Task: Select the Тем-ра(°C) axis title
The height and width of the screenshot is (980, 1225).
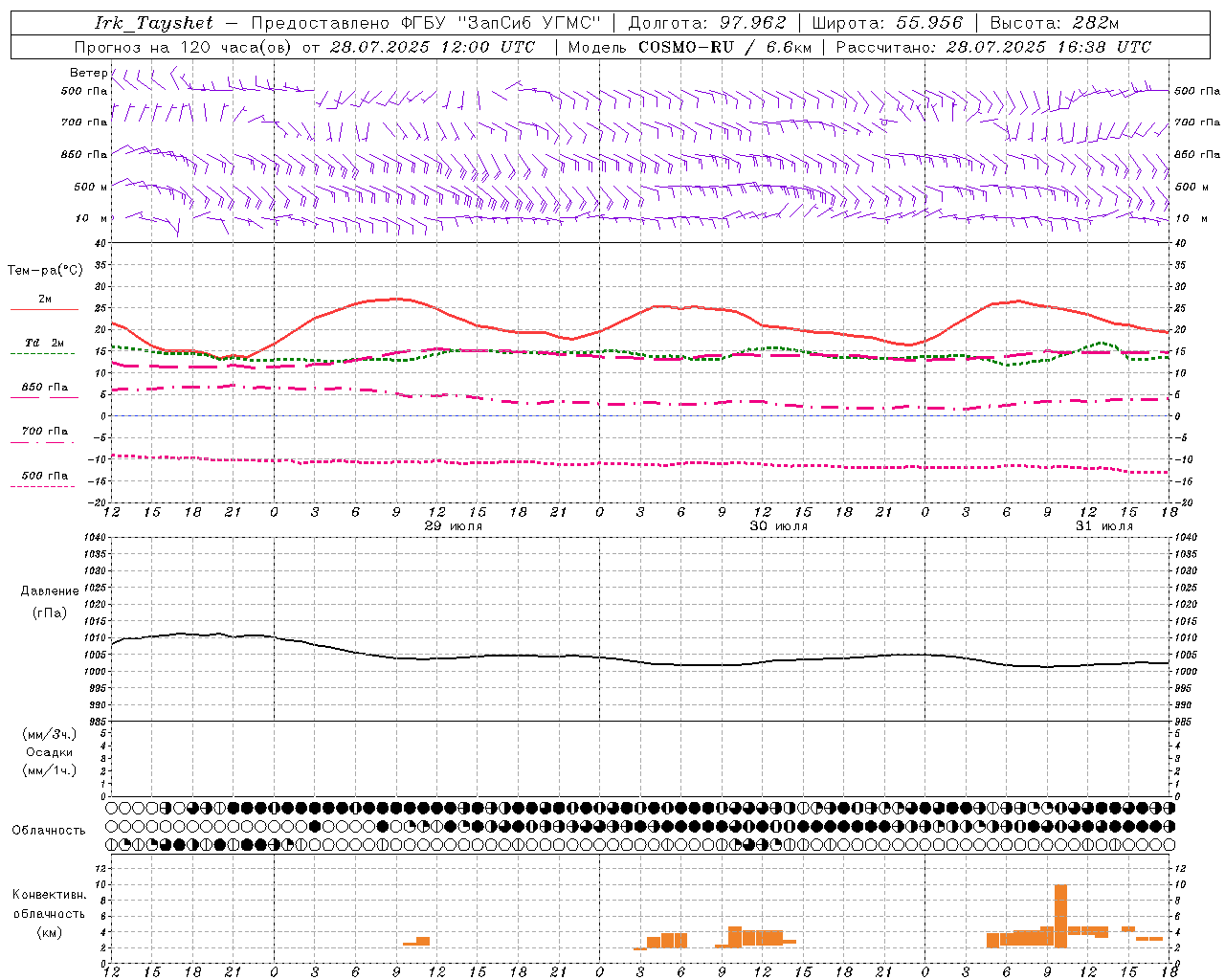Action: (x=45, y=271)
